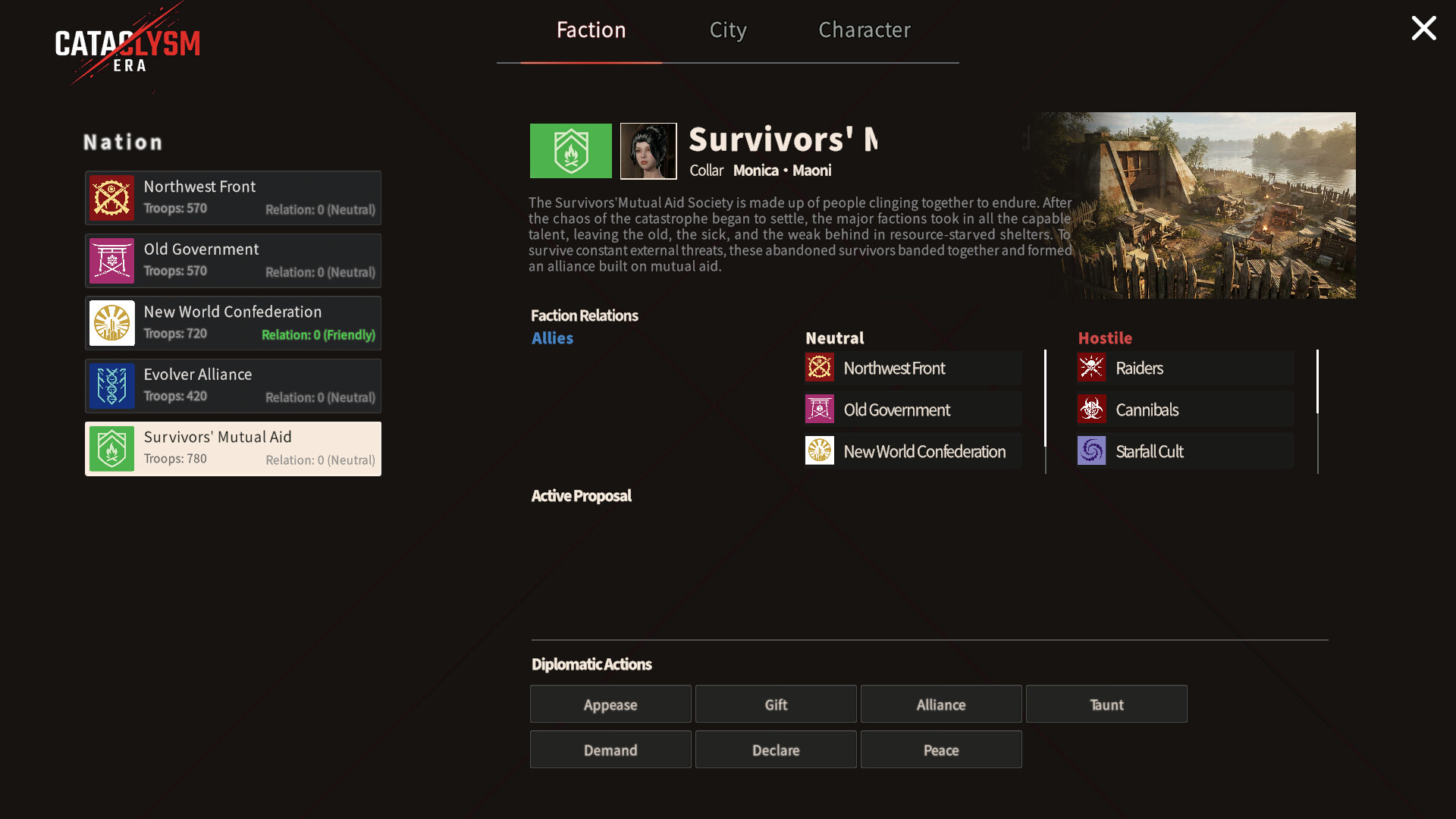Click the Peace diplomatic action button
1456x819 pixels.
941,749
